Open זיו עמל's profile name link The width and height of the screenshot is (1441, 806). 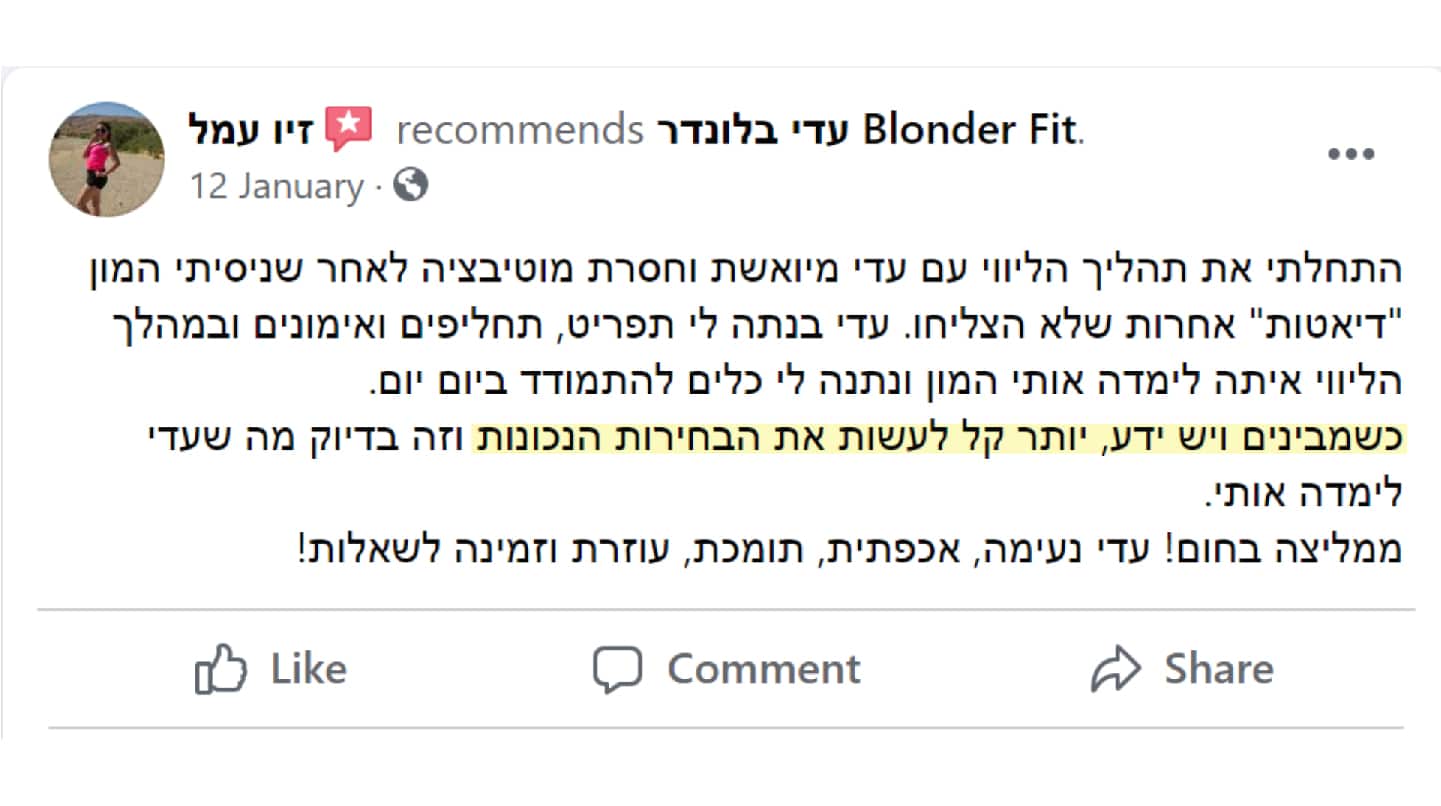251,129
